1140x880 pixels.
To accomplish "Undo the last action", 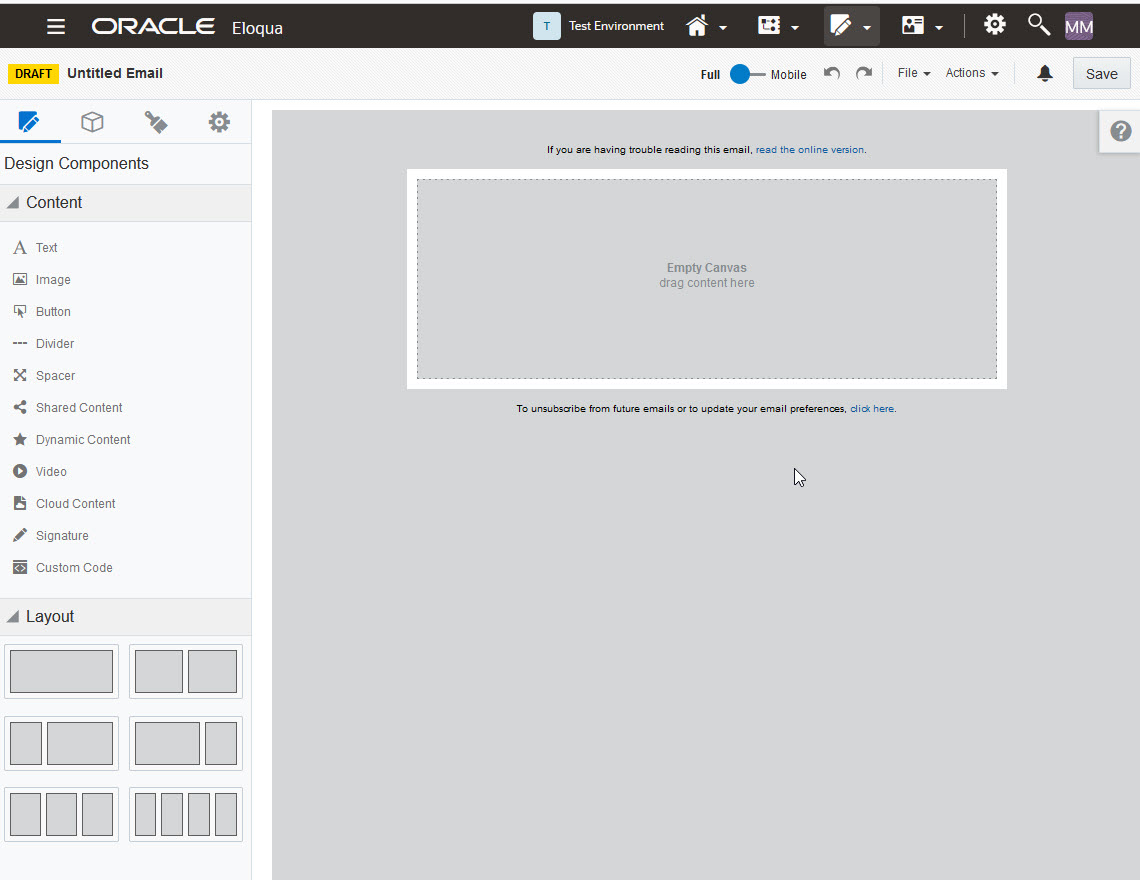I will 832,73.
